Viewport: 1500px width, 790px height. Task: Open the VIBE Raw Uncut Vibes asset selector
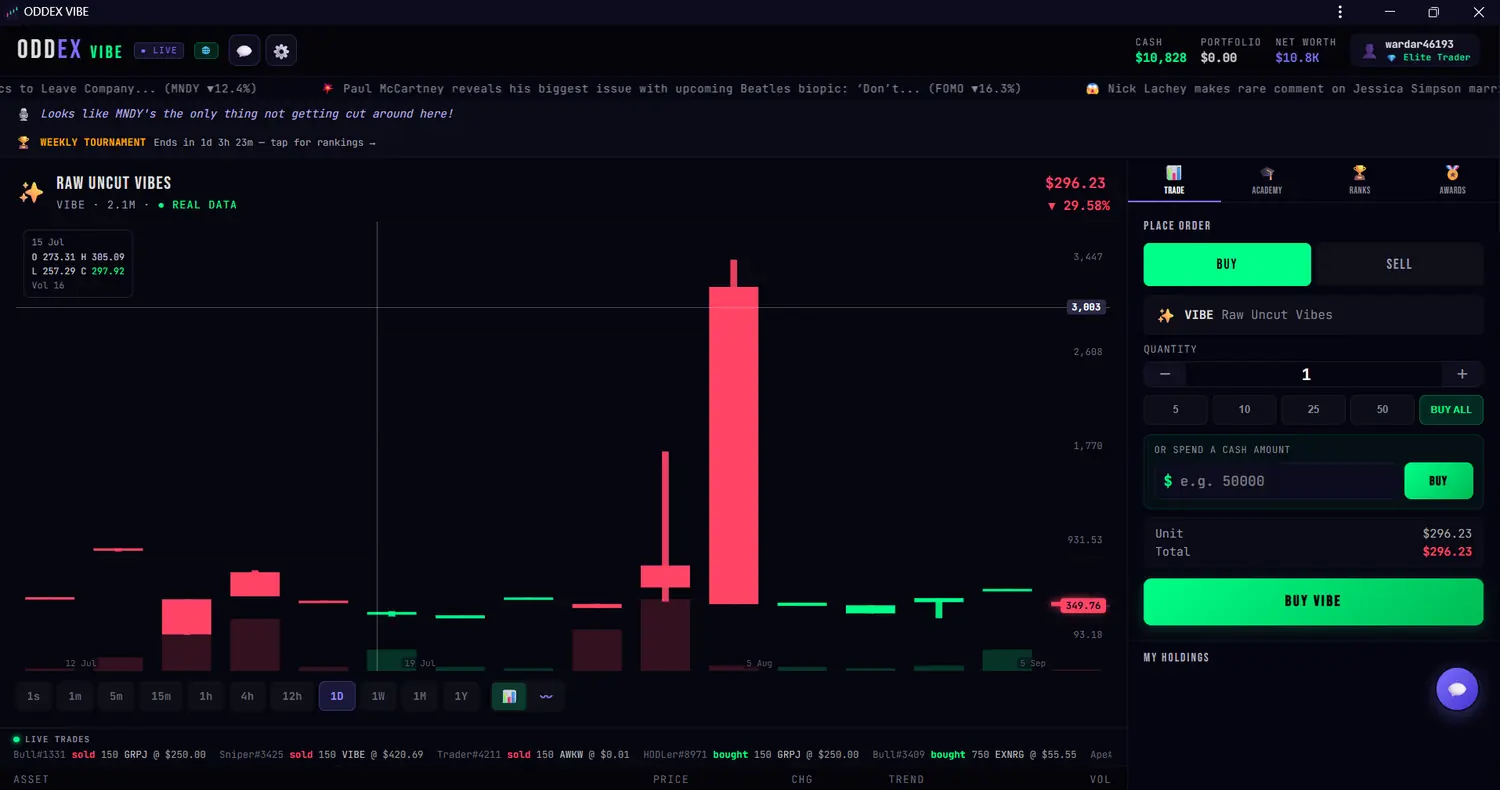point(1313,315)
